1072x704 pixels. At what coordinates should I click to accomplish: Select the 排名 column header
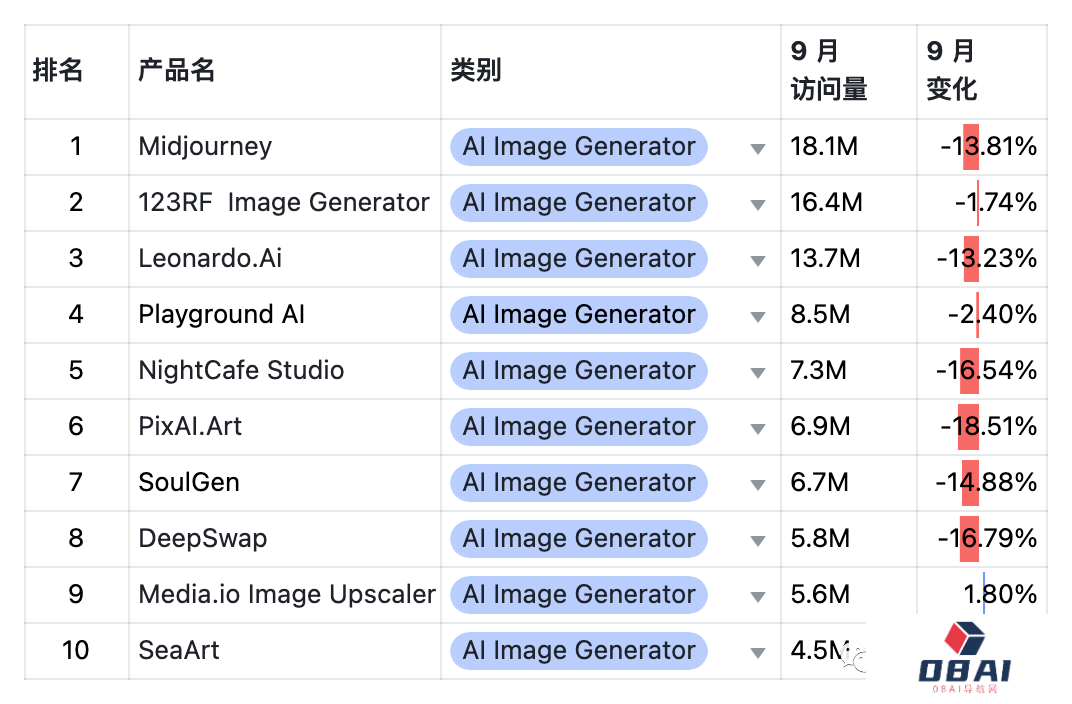77,72
